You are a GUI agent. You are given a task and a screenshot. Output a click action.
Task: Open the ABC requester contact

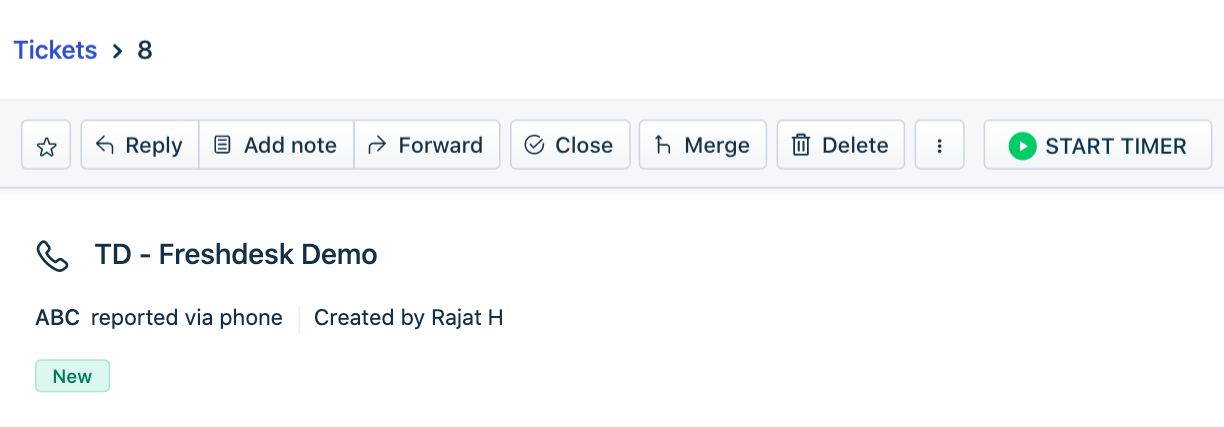[57, 318]
